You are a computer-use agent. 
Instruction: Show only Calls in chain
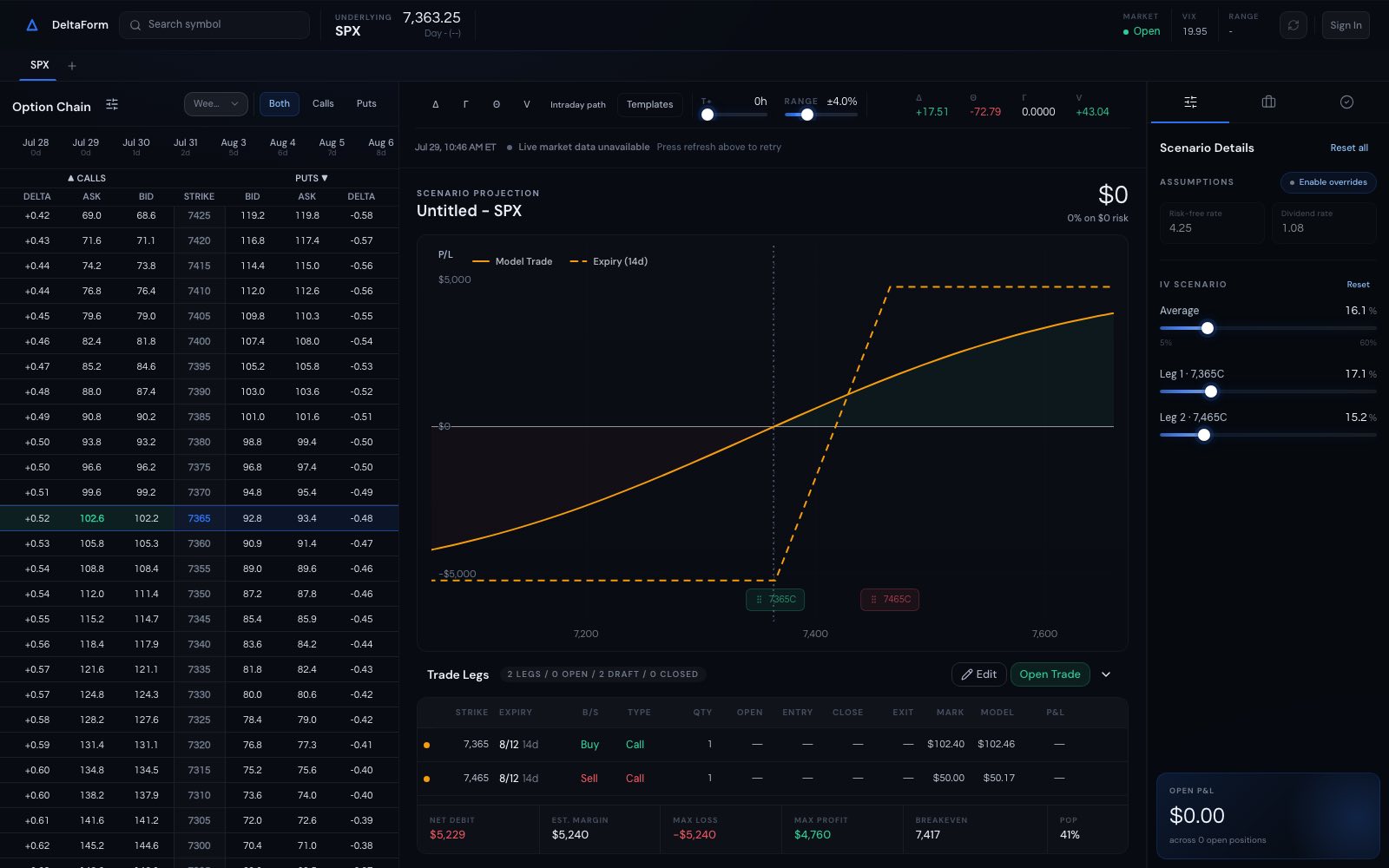(x=323, y=103)
